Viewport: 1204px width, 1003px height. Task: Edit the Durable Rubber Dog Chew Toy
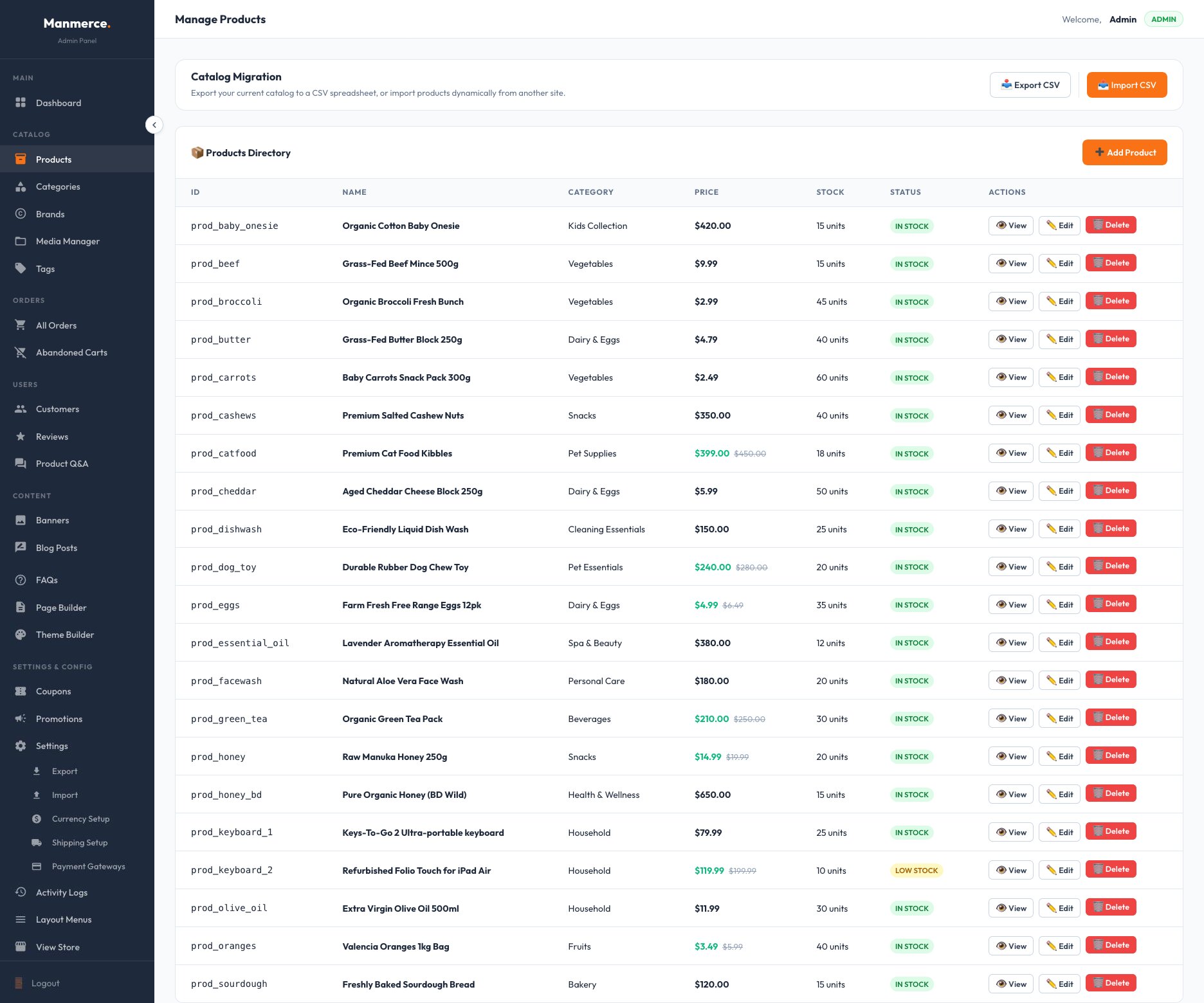click(x=1059, y=566)
